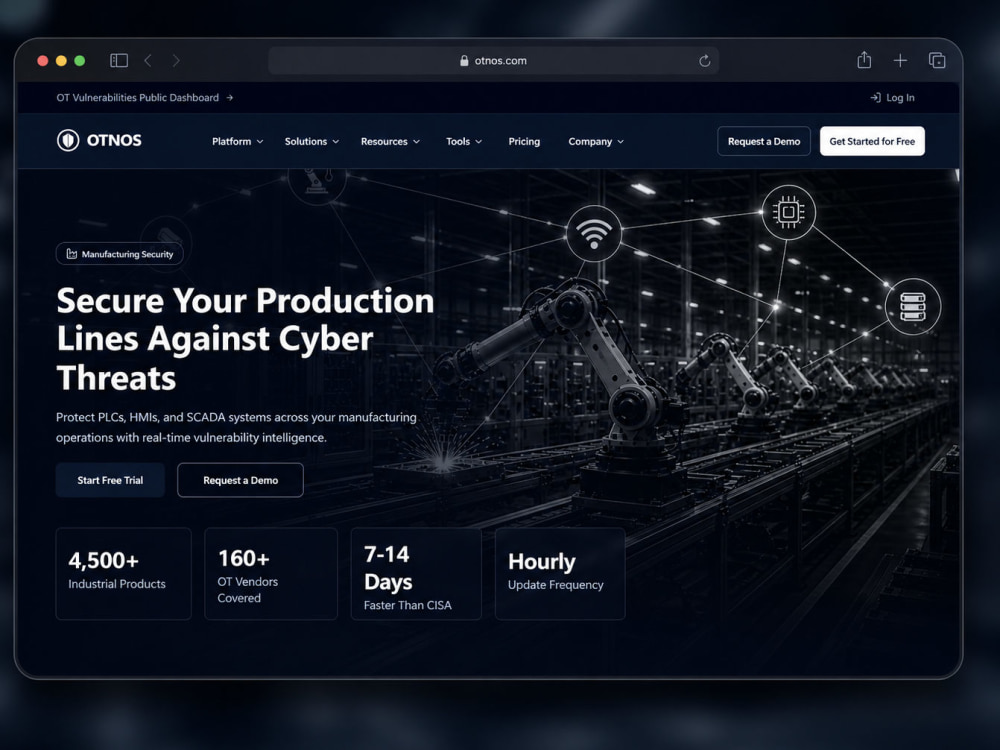Viewport: 1000px width, 750px height.
Task: Click the Log In arrow icon
Action: point(876,98)
